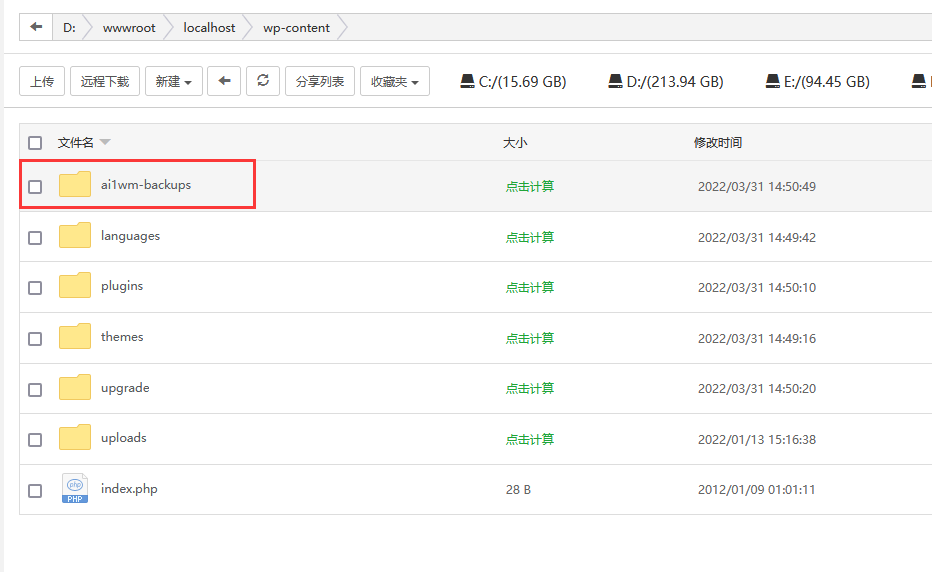Open the upgrade folder icon
Viewport: 932px width, 572px height.
[75, 387]
